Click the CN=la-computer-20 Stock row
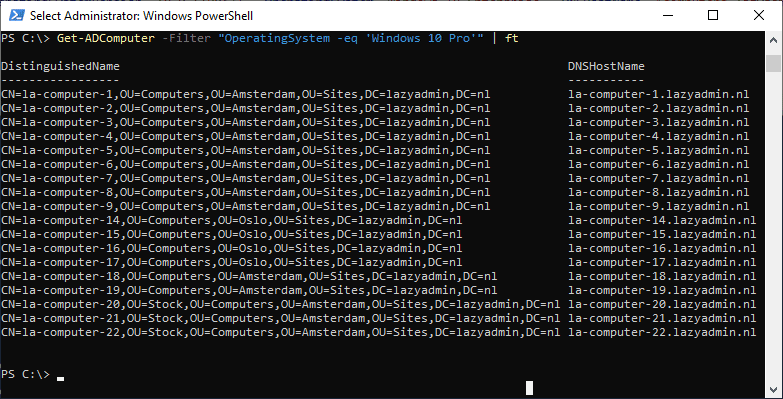This screenshot has height=399, width=783. pyautogui.click(x=281, y=304)
